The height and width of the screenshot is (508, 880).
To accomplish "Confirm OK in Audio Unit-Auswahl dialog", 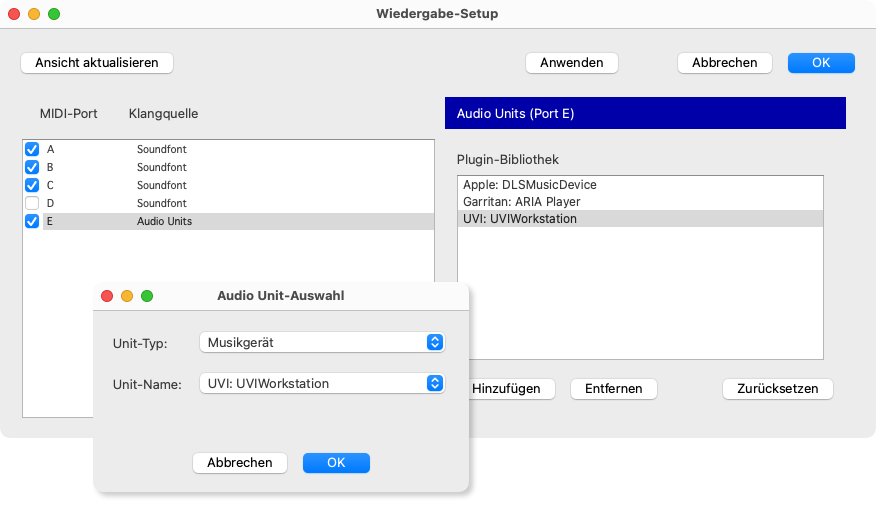I will [x=336, y=463].
